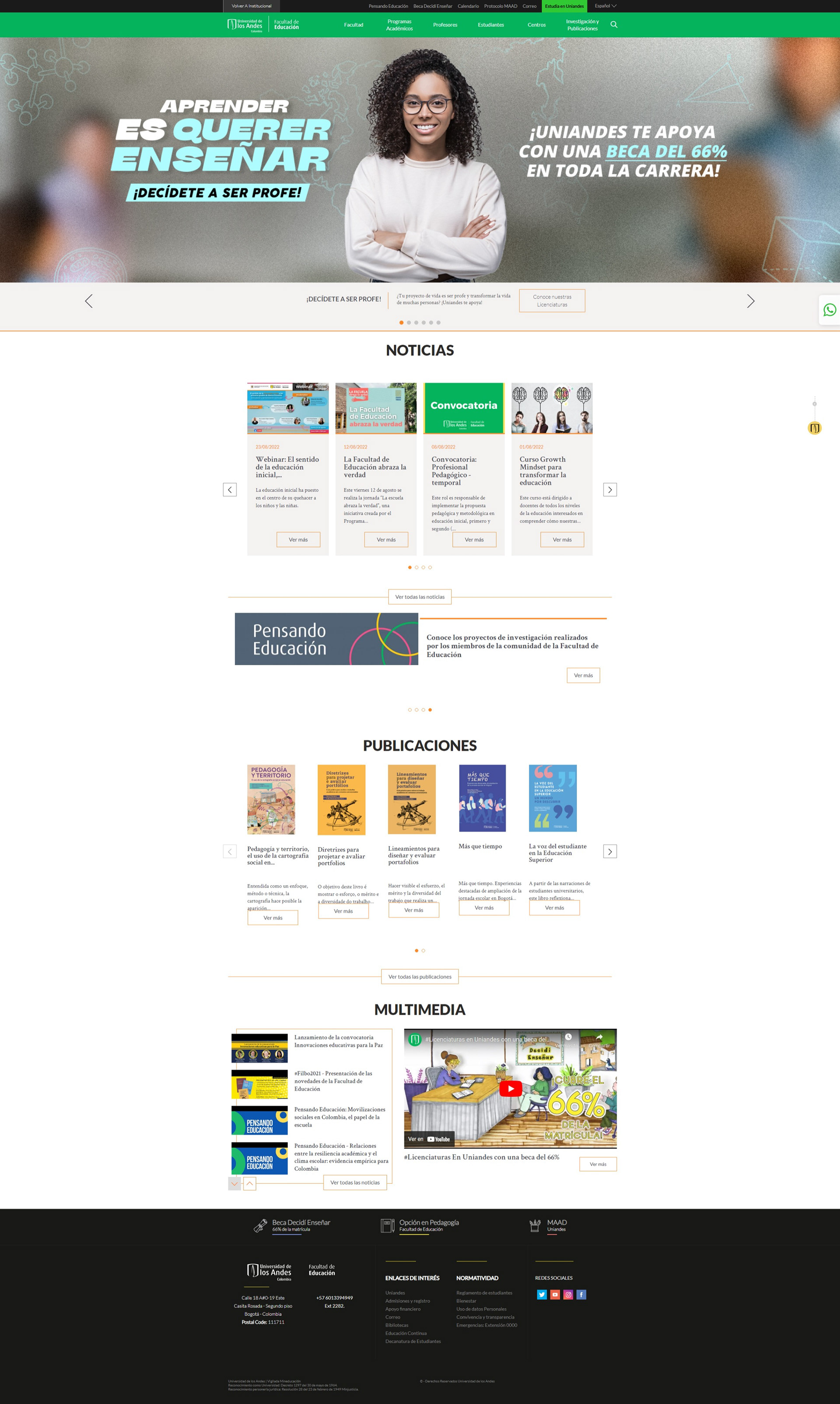Select third dot of Noticias carousel
Image resolution: width=840 pixels, height=1404 pixels.
tap(423, 567)
